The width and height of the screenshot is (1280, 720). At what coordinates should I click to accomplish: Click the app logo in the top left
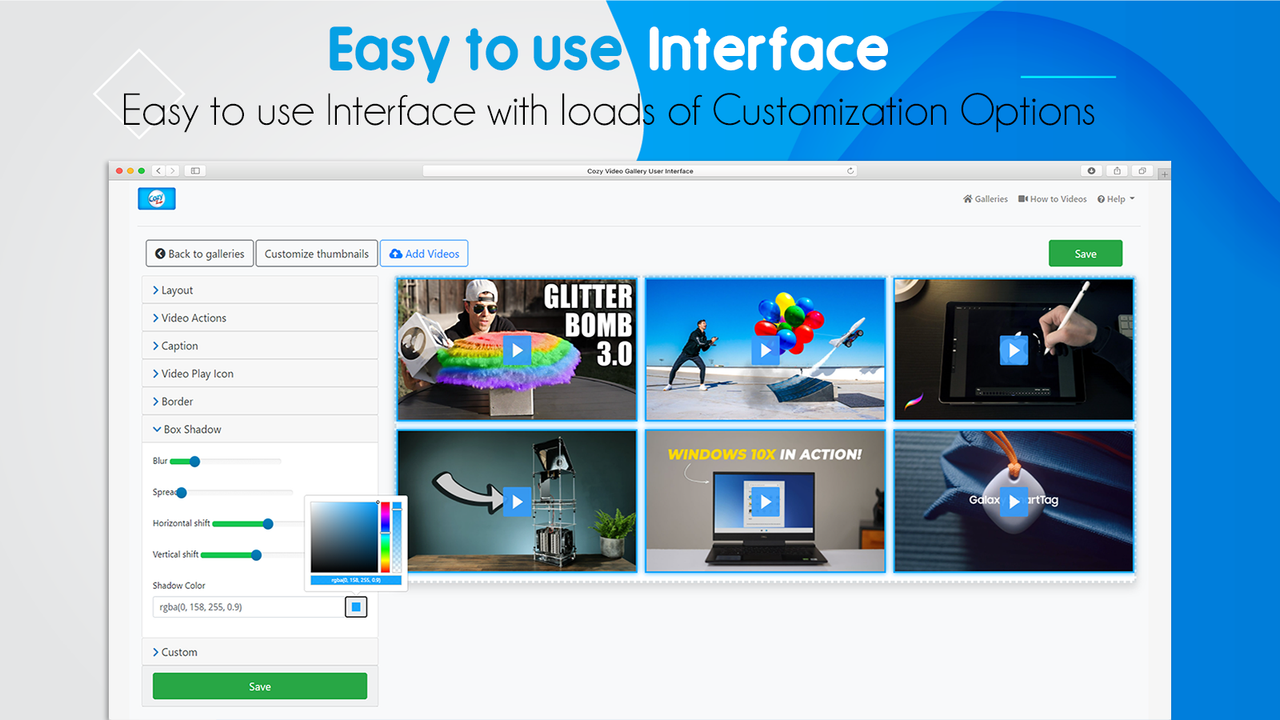click(156, 198)
